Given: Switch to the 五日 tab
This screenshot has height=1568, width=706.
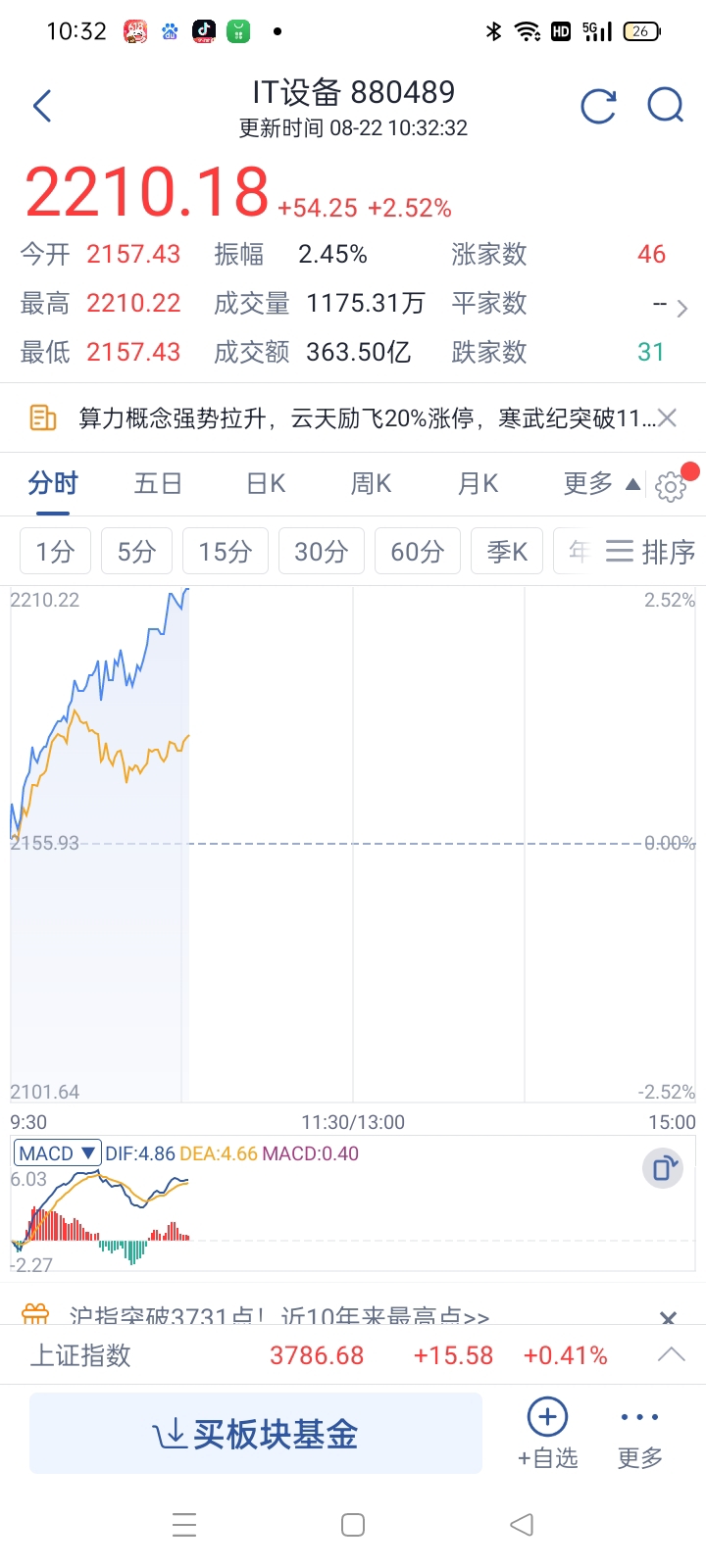Looking at the screenshot, I should click(158, 483).
